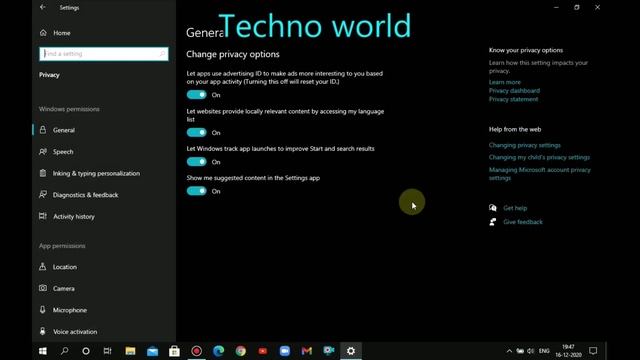Click the Get help link
Screen dimensions: 640x360
click(515, 208)
